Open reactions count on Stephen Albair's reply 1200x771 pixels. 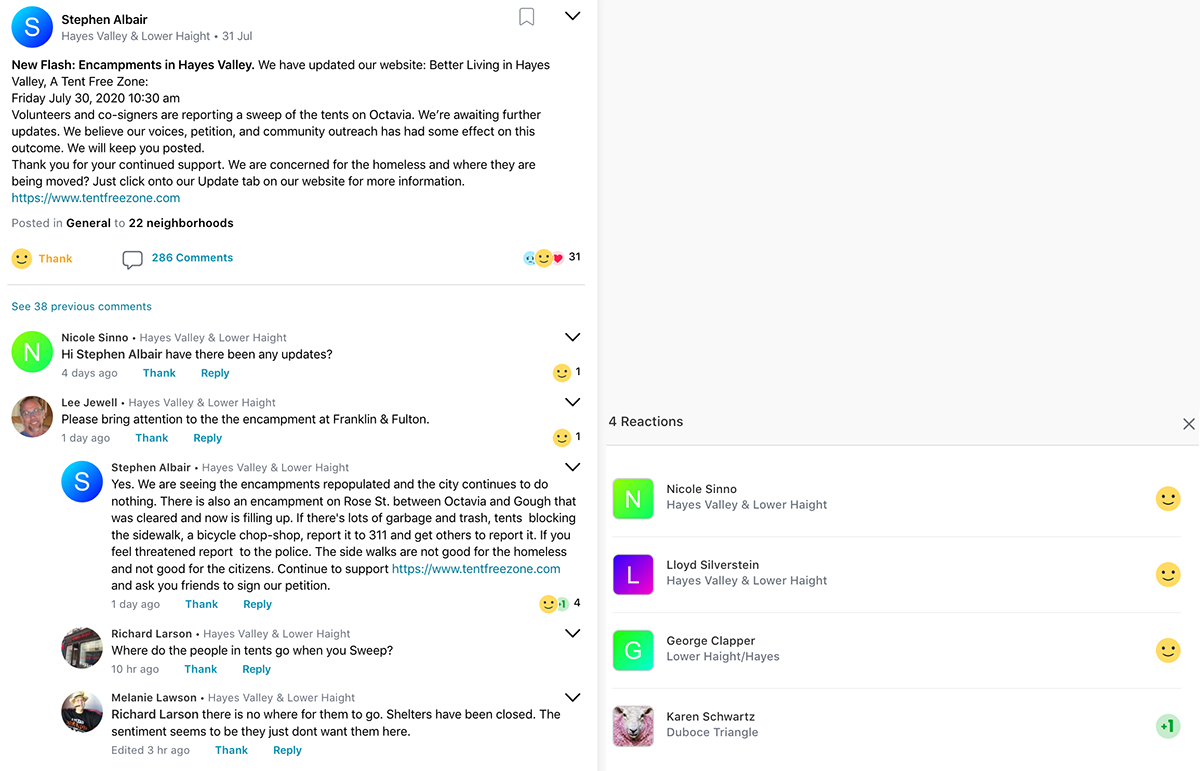click(560, 604)
